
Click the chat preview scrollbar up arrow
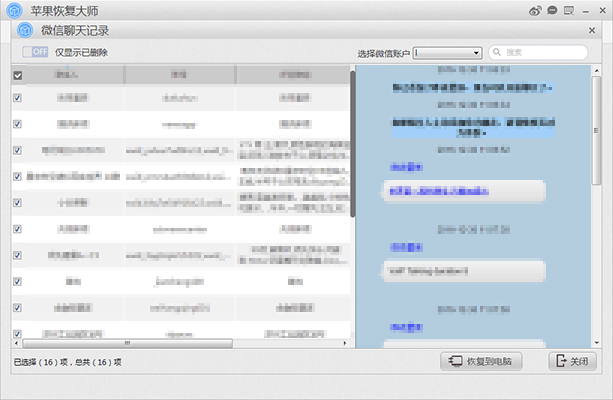point(597,71)
